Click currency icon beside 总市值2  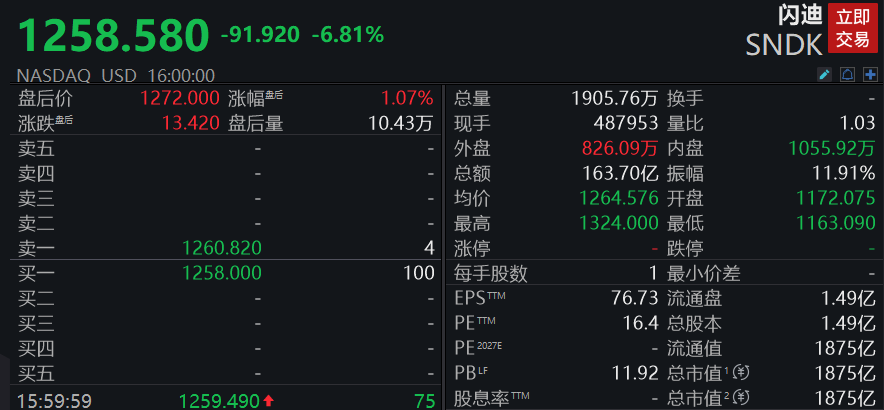pyautogui.click(x=742, y=397)
